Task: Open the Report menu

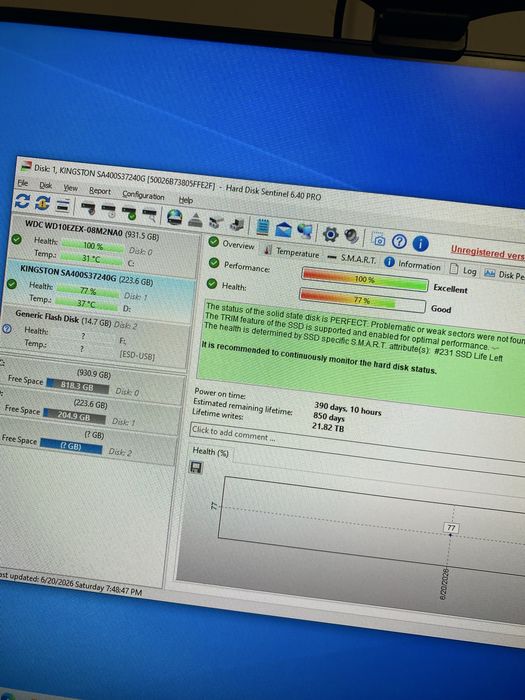Action: [100, 191]
